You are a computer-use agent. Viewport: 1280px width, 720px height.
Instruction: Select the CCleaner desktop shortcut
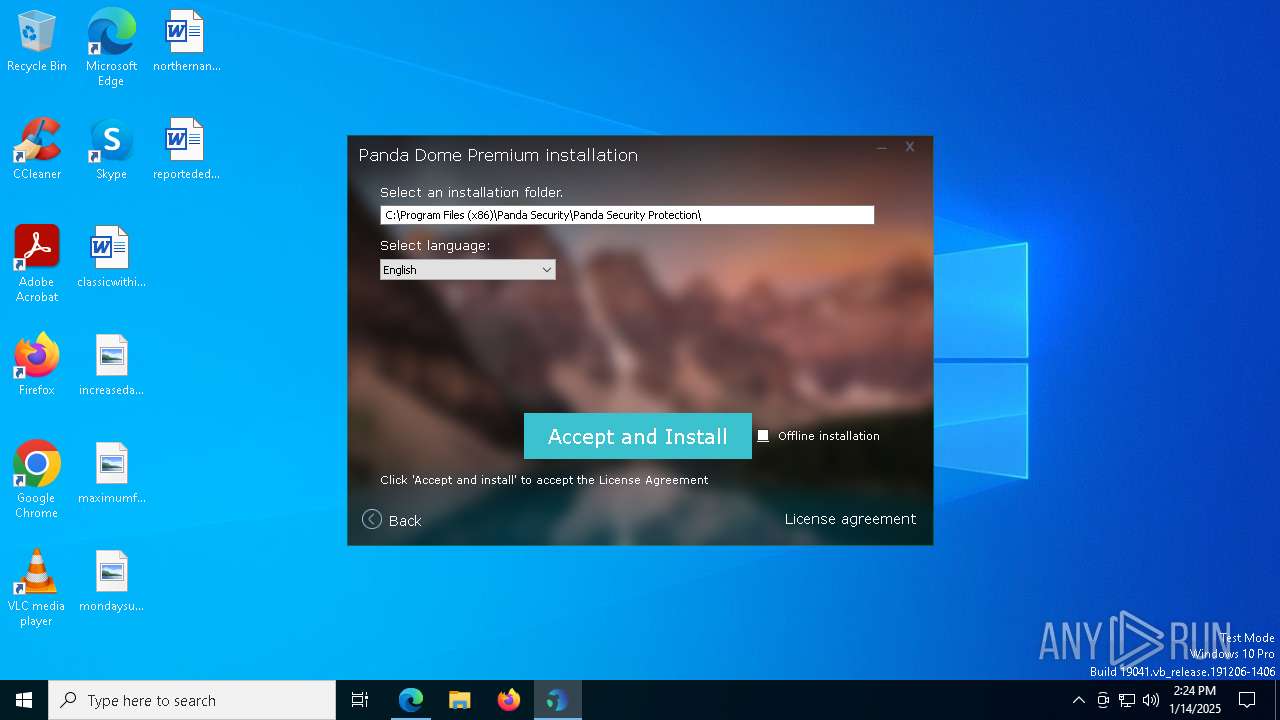point(37,150)
